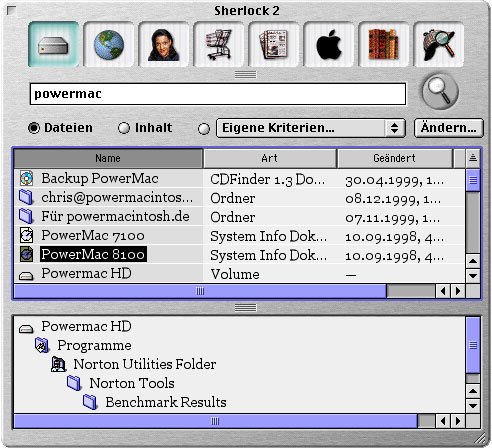Viewport: 492px width, 448px height.
Task: Switch to the People search channel
Action: 164,44
